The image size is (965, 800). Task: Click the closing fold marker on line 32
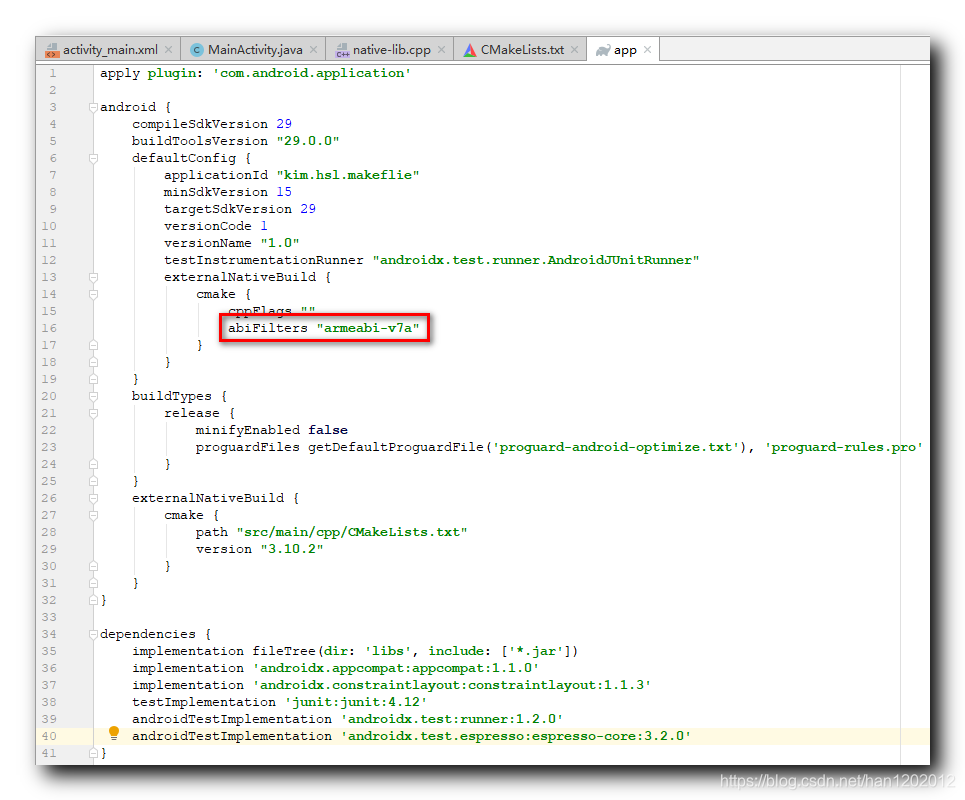[94, 600]
